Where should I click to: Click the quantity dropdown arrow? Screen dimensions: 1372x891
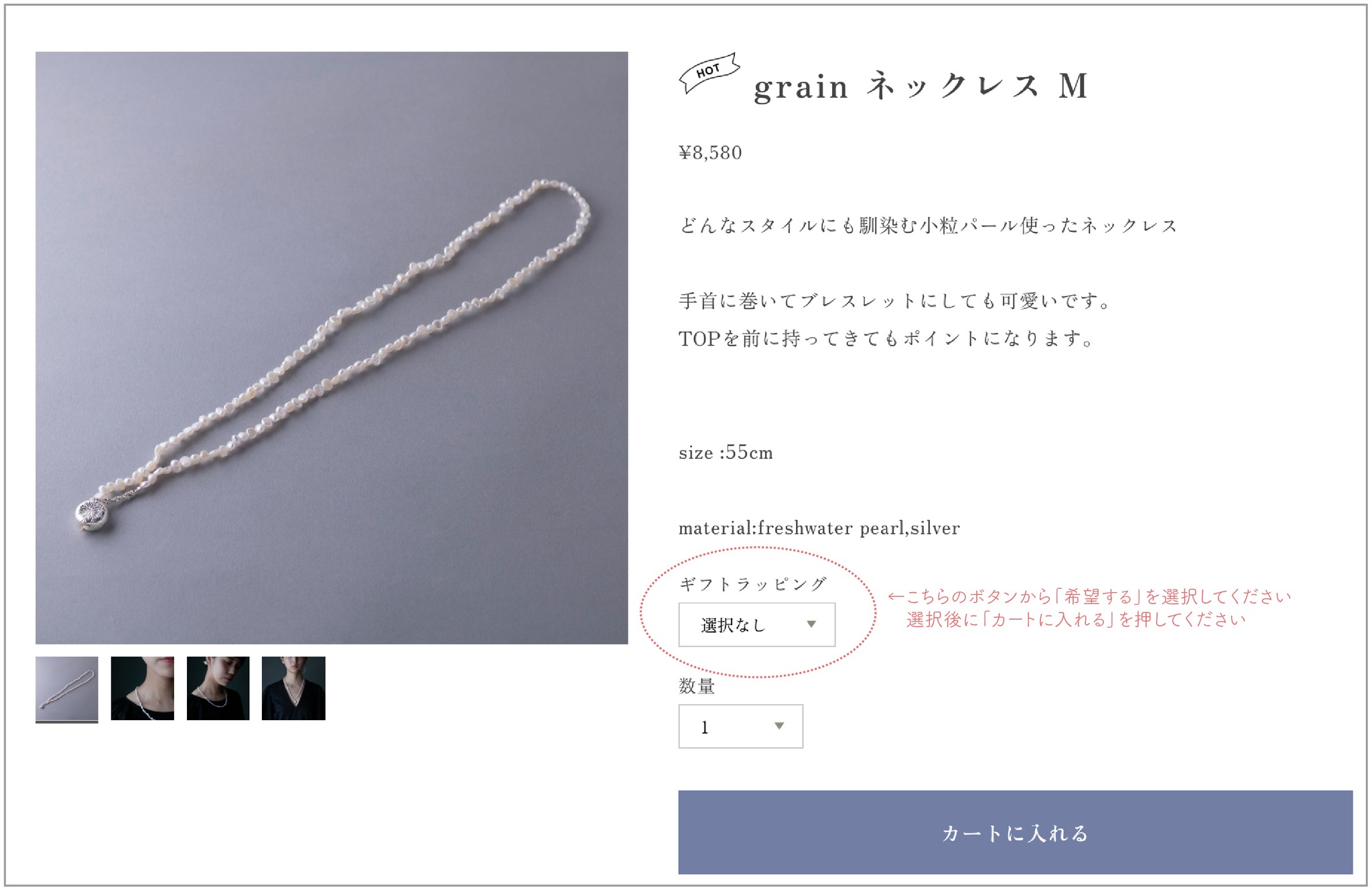779,726
